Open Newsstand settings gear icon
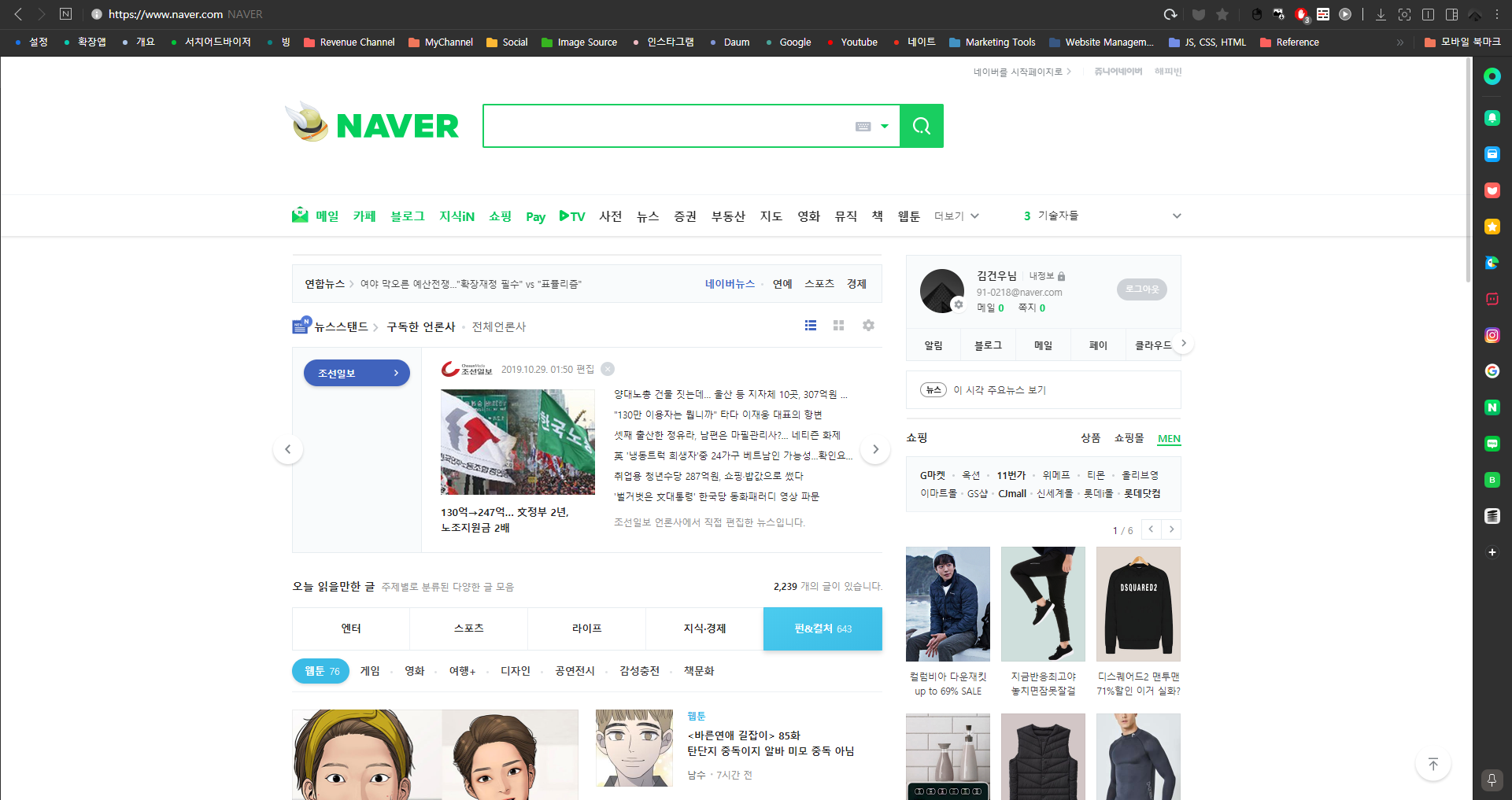Viewport: 1512px width, 800px height. [868, 326]
